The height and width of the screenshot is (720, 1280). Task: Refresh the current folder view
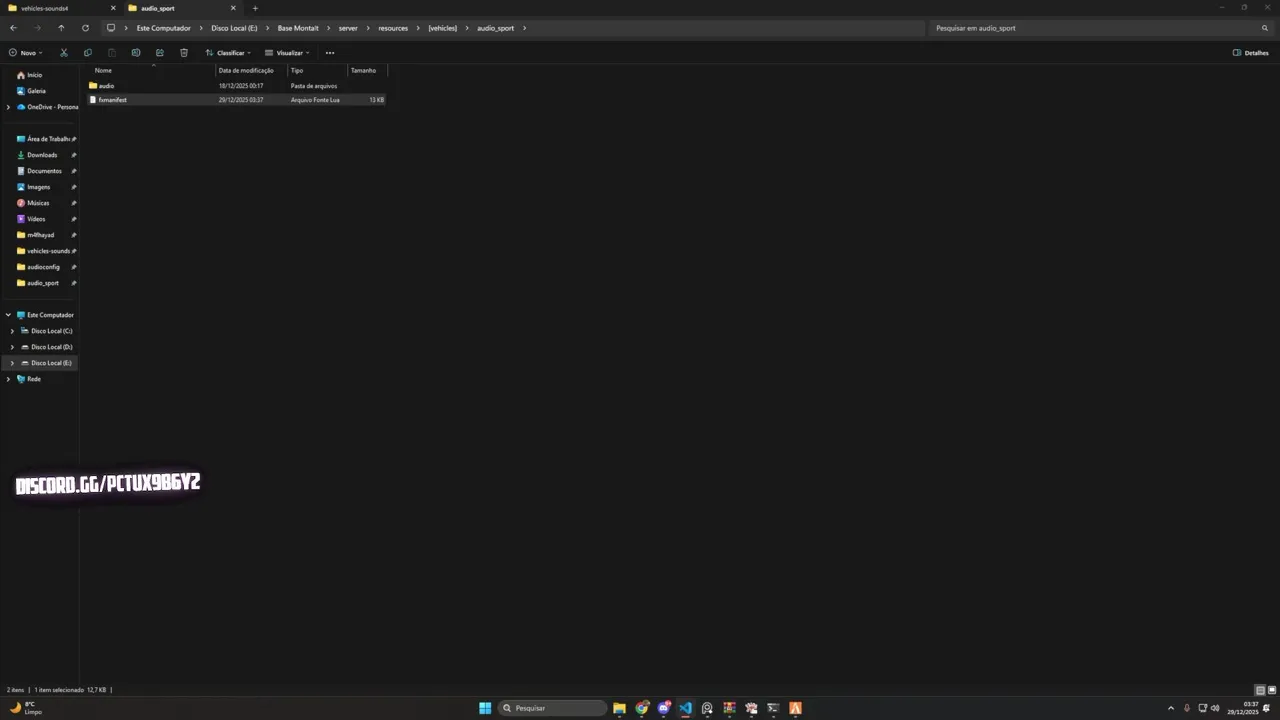(85, 28)
